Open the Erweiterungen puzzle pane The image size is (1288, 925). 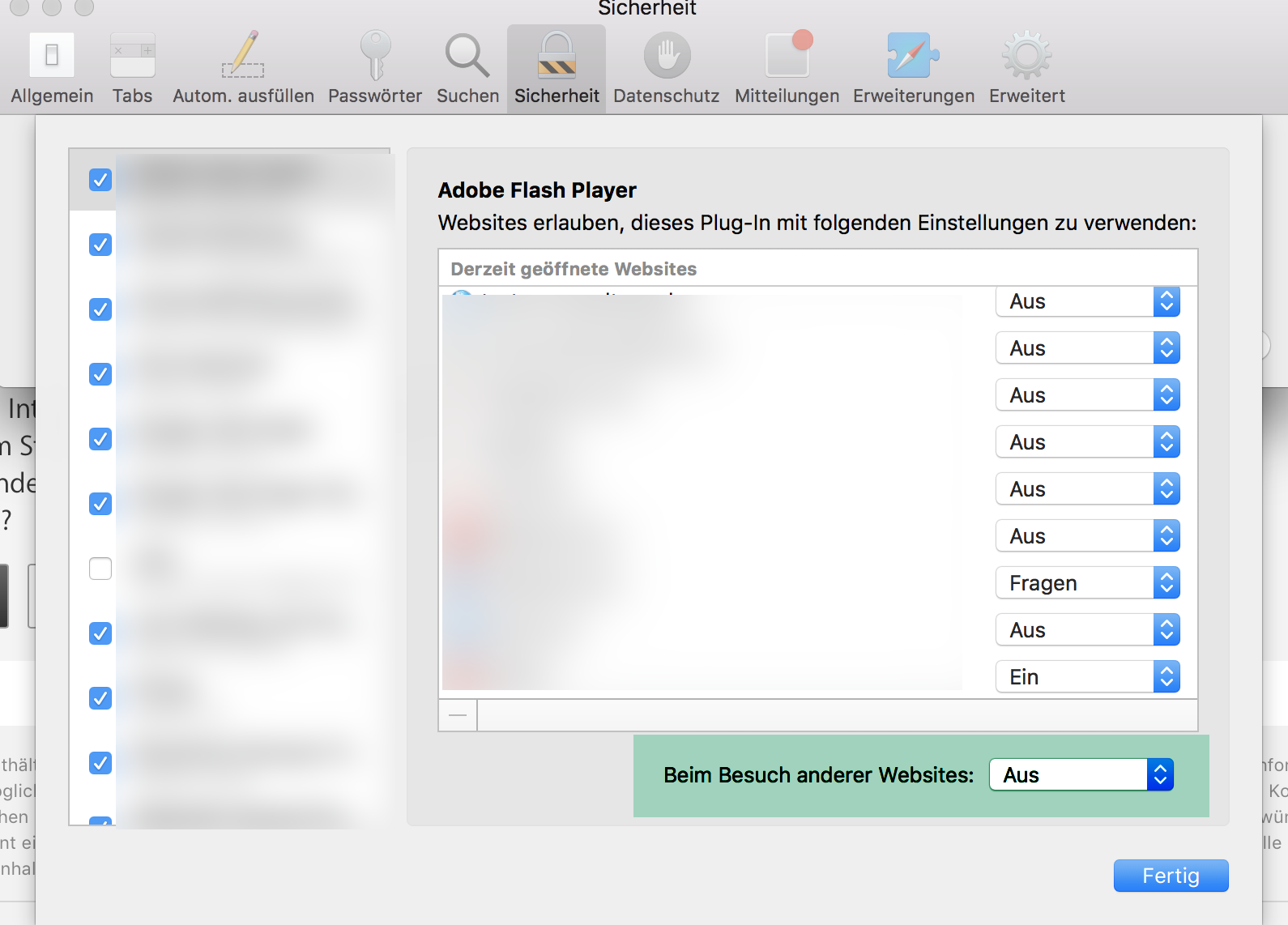tap(914, 69)
